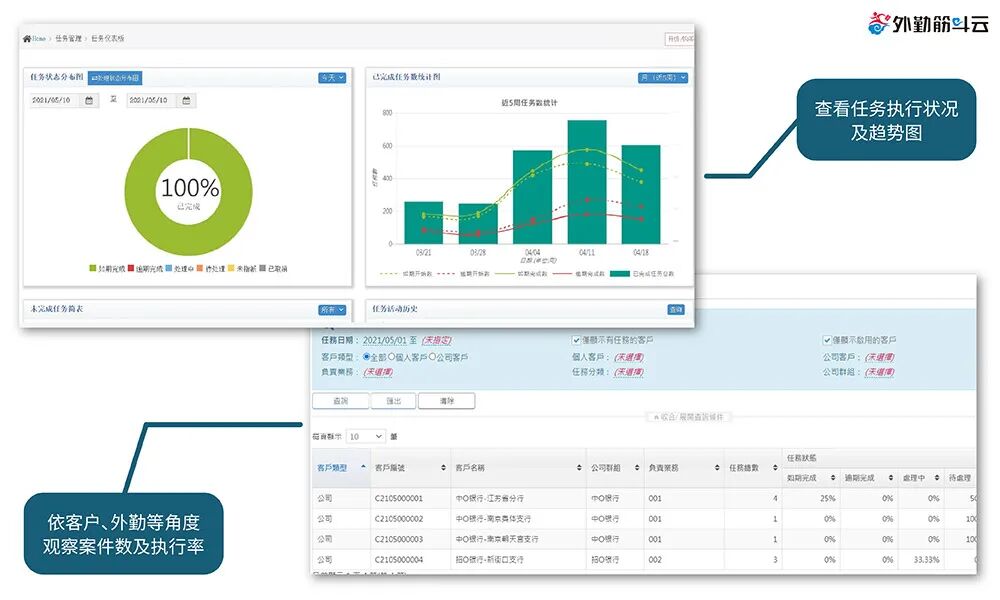Click the 清除 clear button
The height and width of the screenshot is (600, 1000).
coord(446,401)
